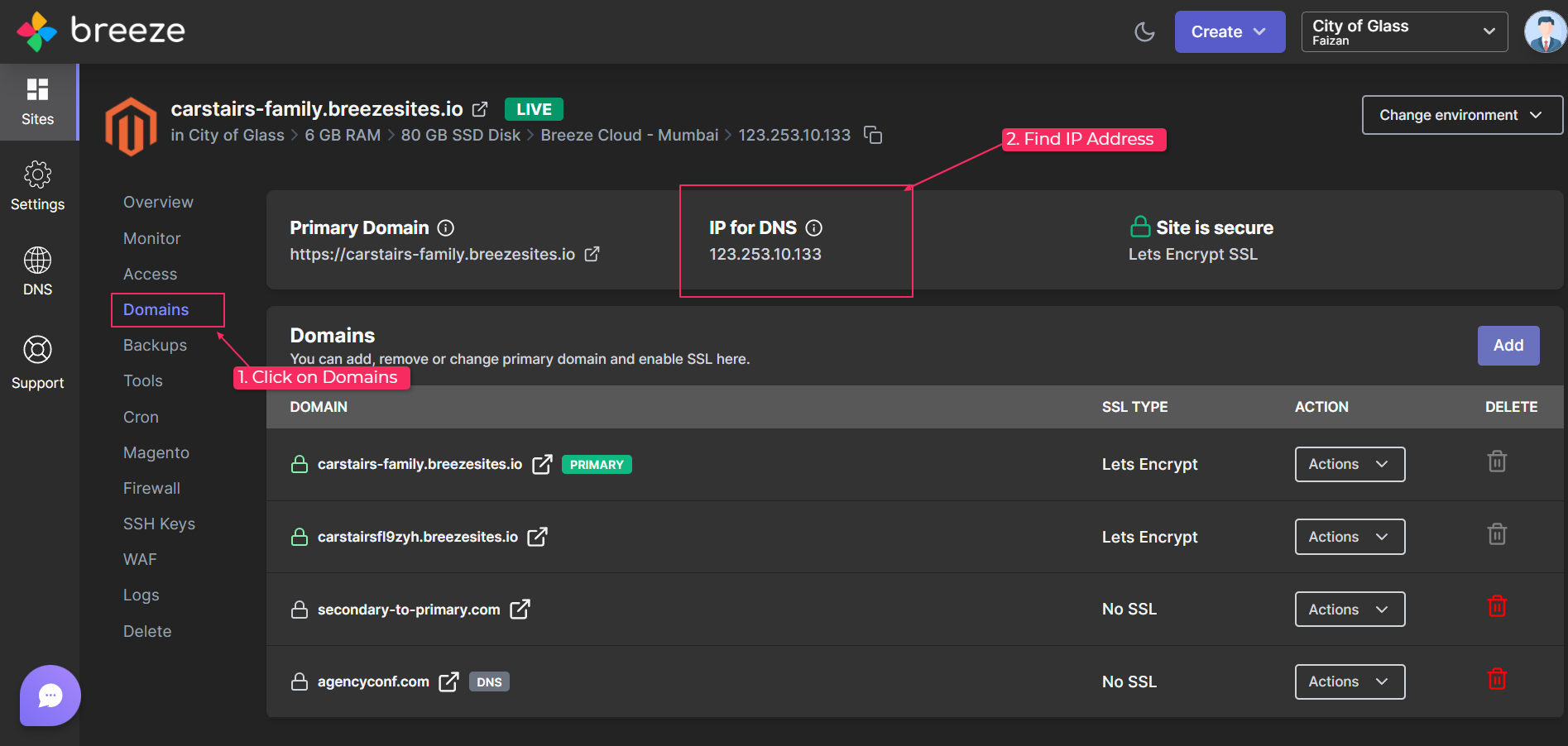
Task: Open site URL external link icon in header
Action: click(x=480, y=109)
